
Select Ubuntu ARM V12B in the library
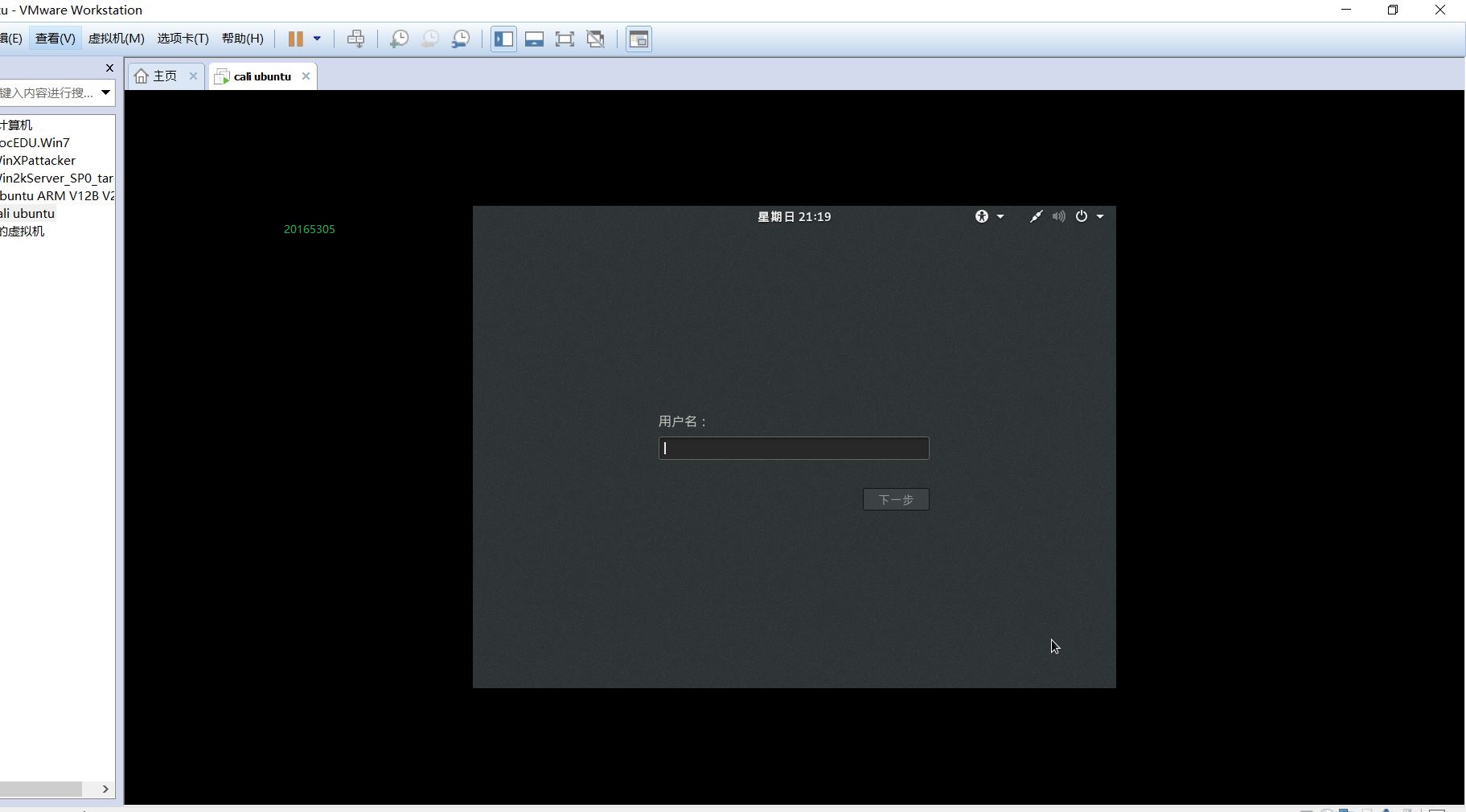(56, 195)
